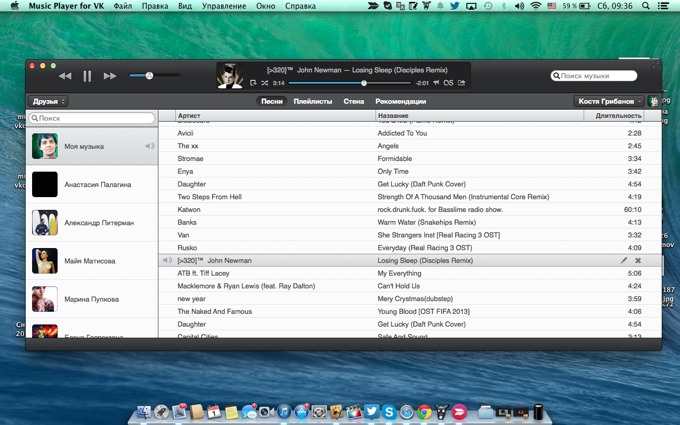Click the volume slider knob
680x425 pixels.
point(149,76)
